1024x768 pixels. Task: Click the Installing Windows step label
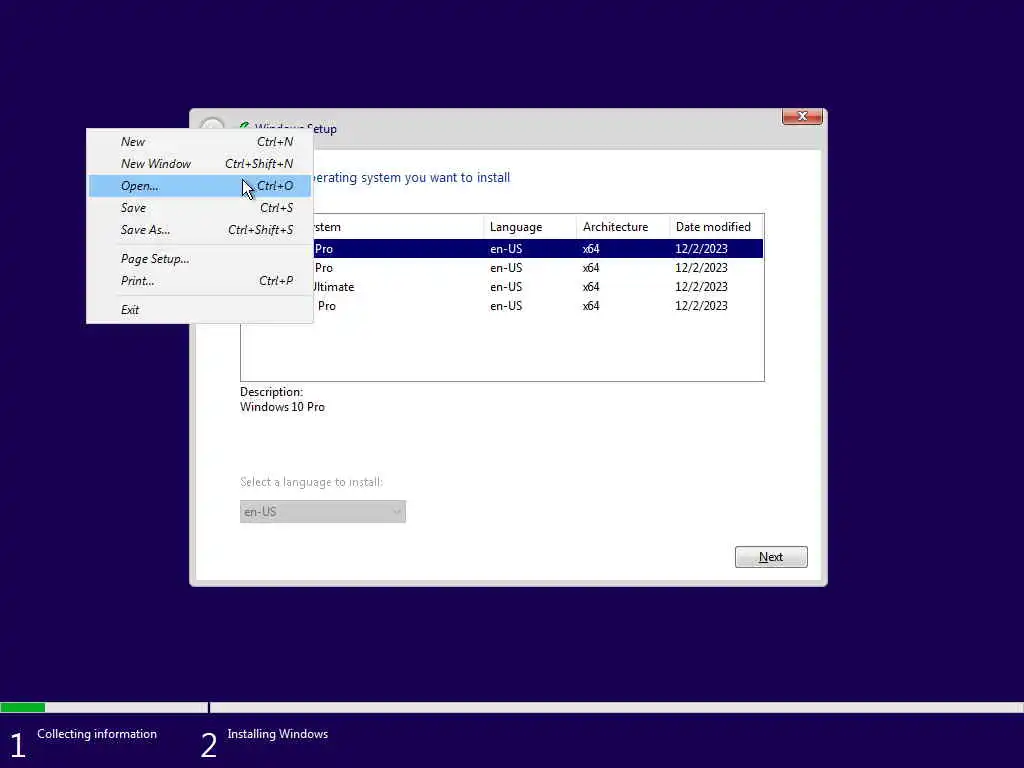click(x=278, y=734)
